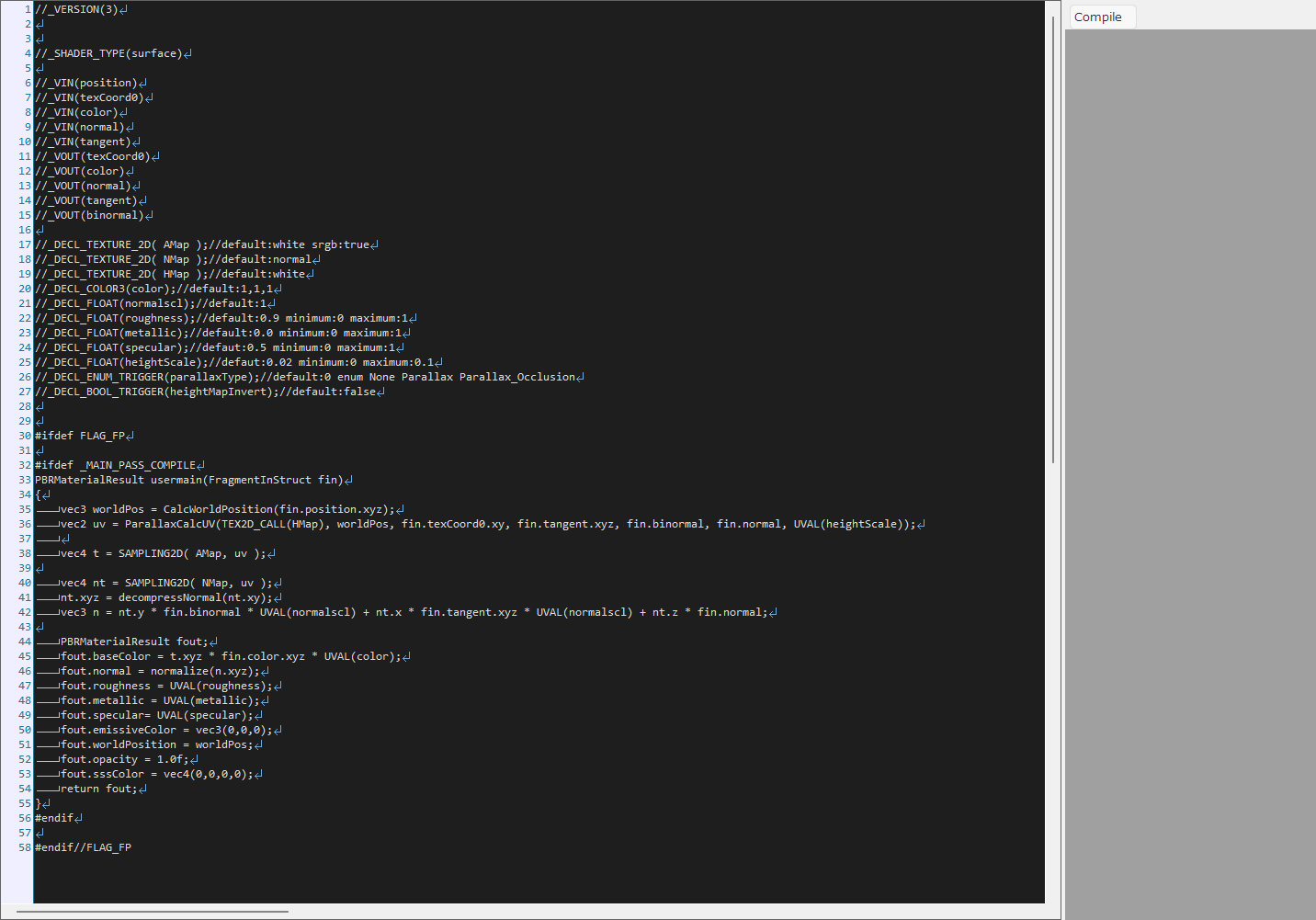The height and width of the screenshot is (920, 1316).
Task: Click the parallaxType enum trigger declaration
Action: point(305,377)
